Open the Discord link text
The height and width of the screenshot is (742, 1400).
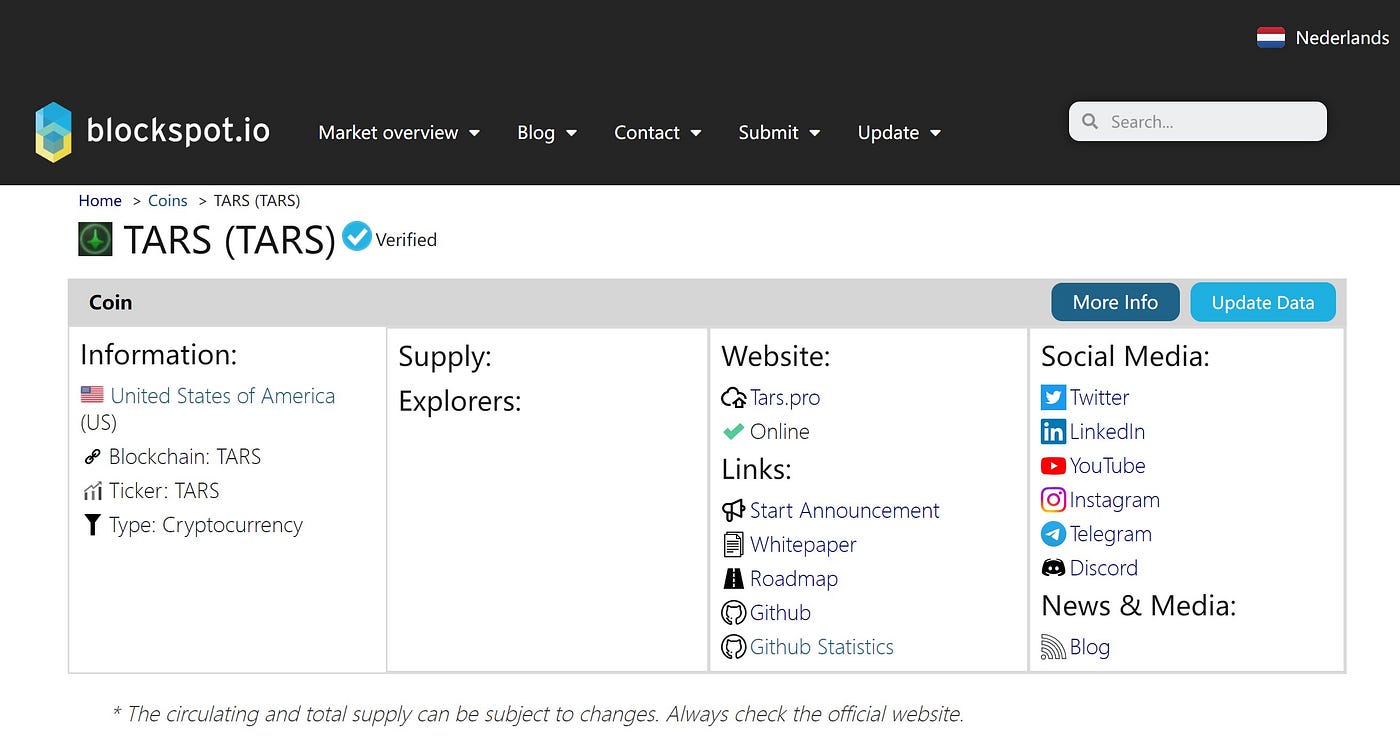(1103, 568)
